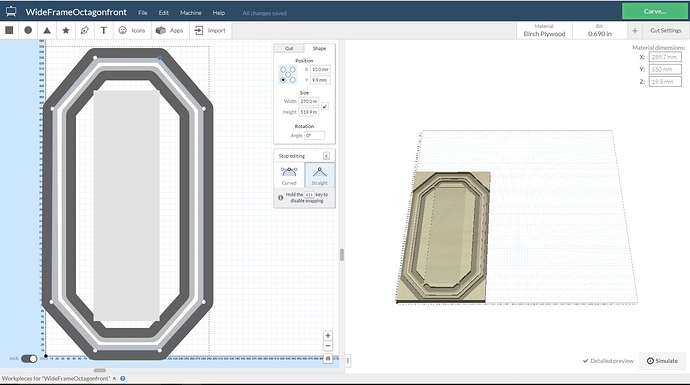Select bottom-right position anchor radio

click(293, 80)
